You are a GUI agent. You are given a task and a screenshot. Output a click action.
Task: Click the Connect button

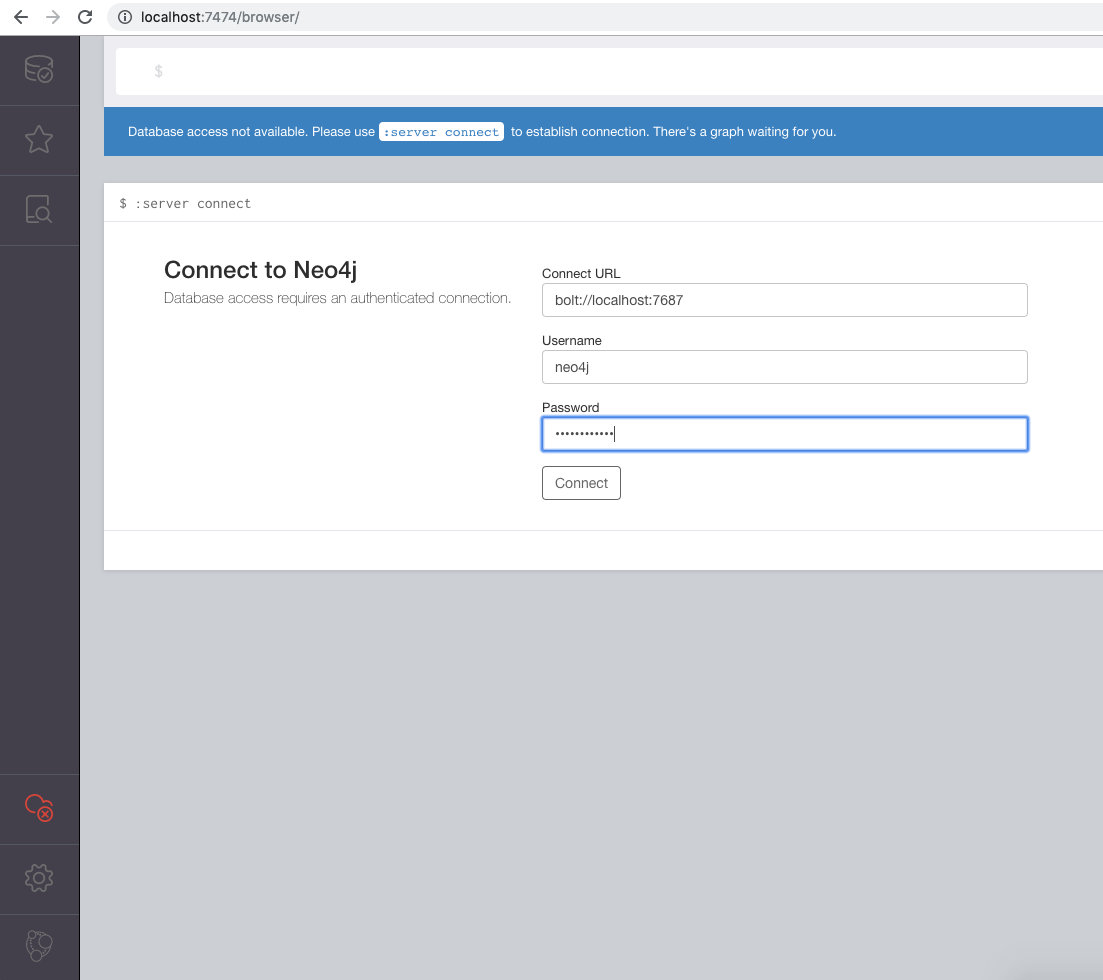pyautogui.click(x=581, y=483)
